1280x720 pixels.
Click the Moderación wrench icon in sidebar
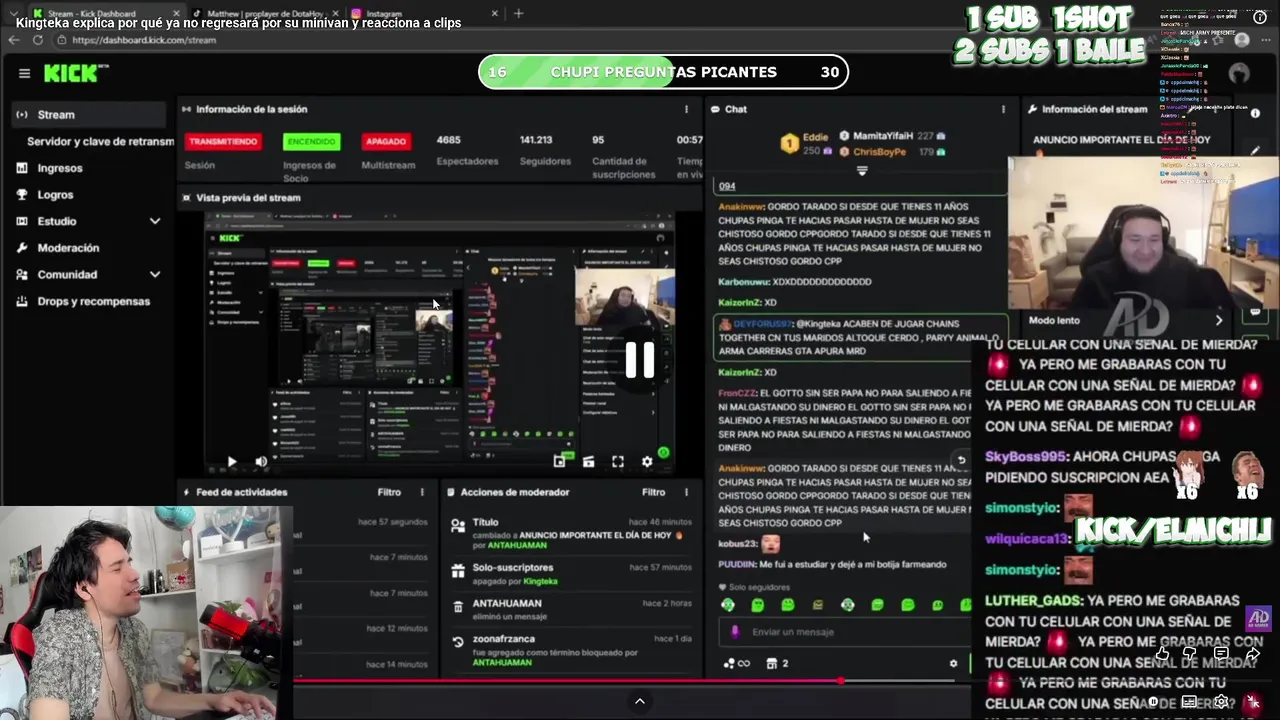(x=22, y=248)
